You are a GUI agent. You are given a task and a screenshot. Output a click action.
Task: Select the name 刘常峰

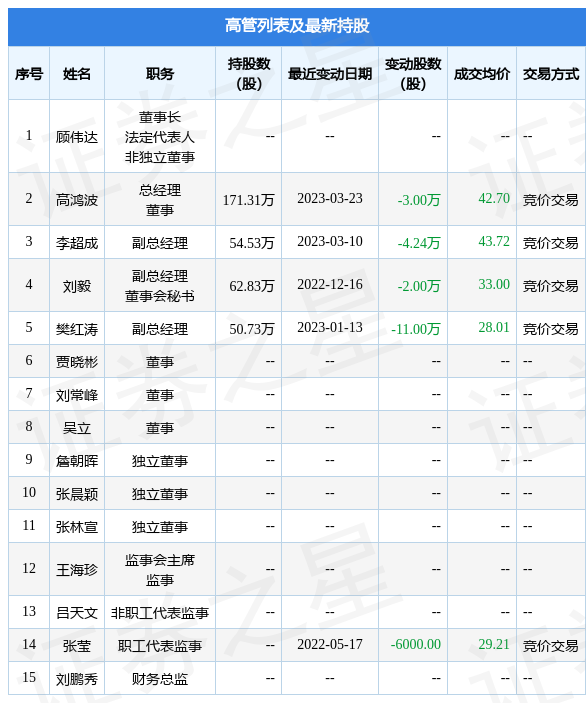tap(77, 395)
